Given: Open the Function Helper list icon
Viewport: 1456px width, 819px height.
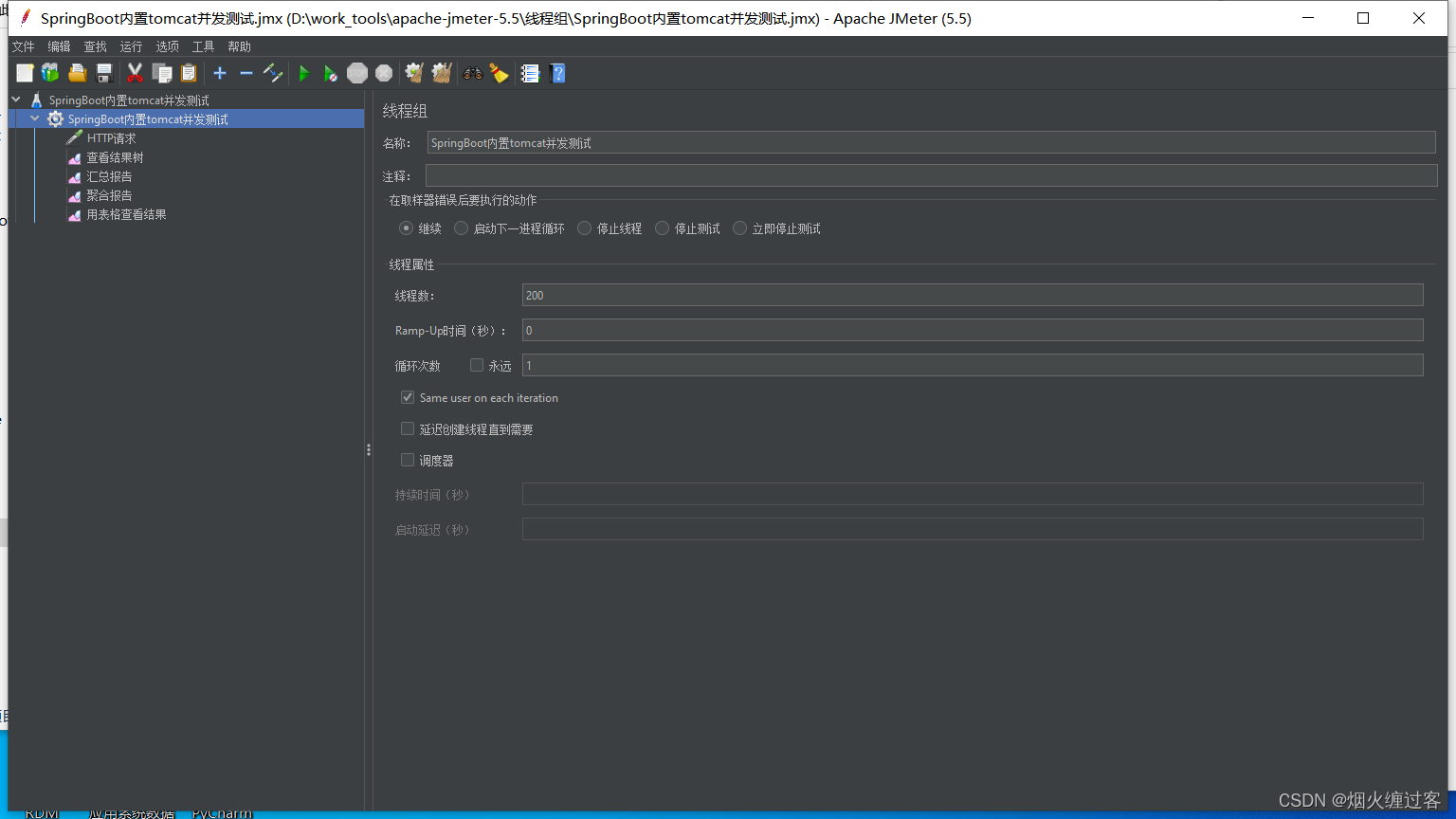Looking at the screenshot, I should point(530,73).
